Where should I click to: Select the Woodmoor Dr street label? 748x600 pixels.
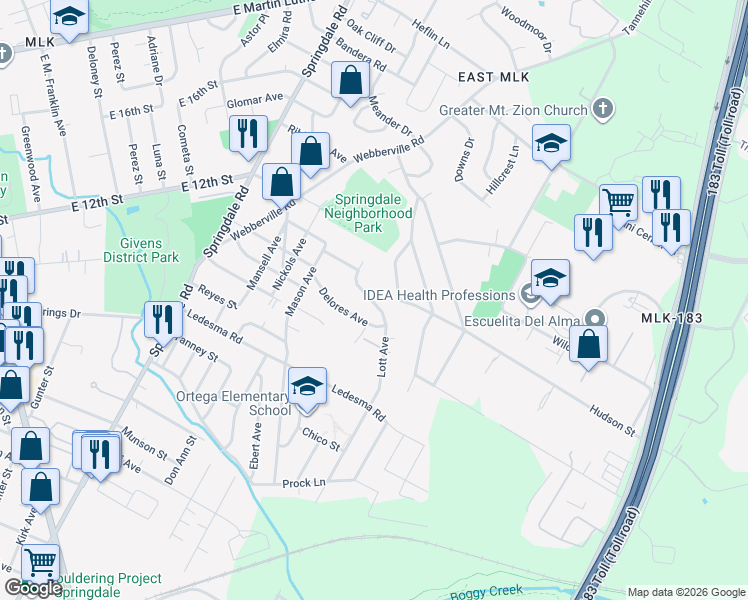point(527,30)
